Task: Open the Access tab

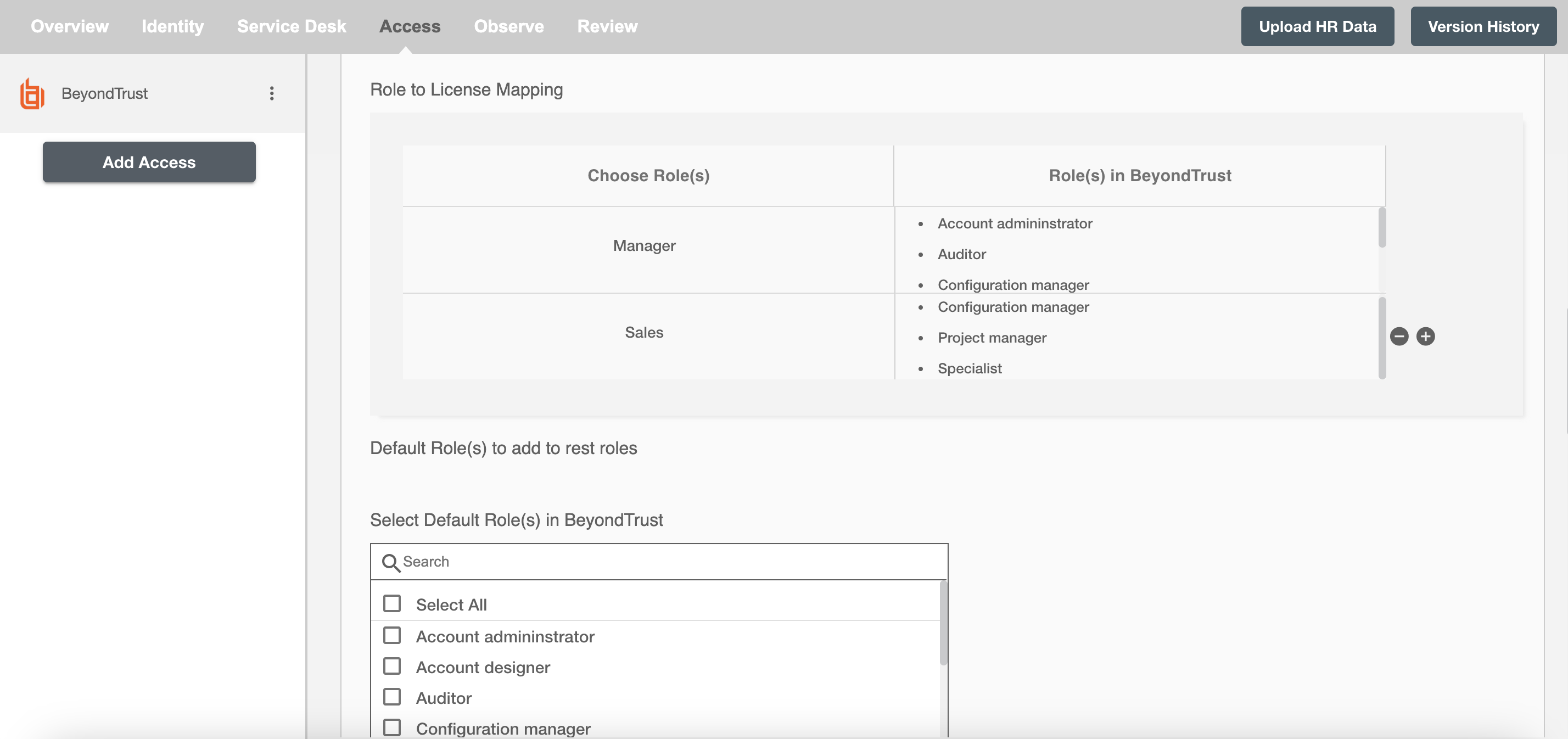Action: [410, 26]
